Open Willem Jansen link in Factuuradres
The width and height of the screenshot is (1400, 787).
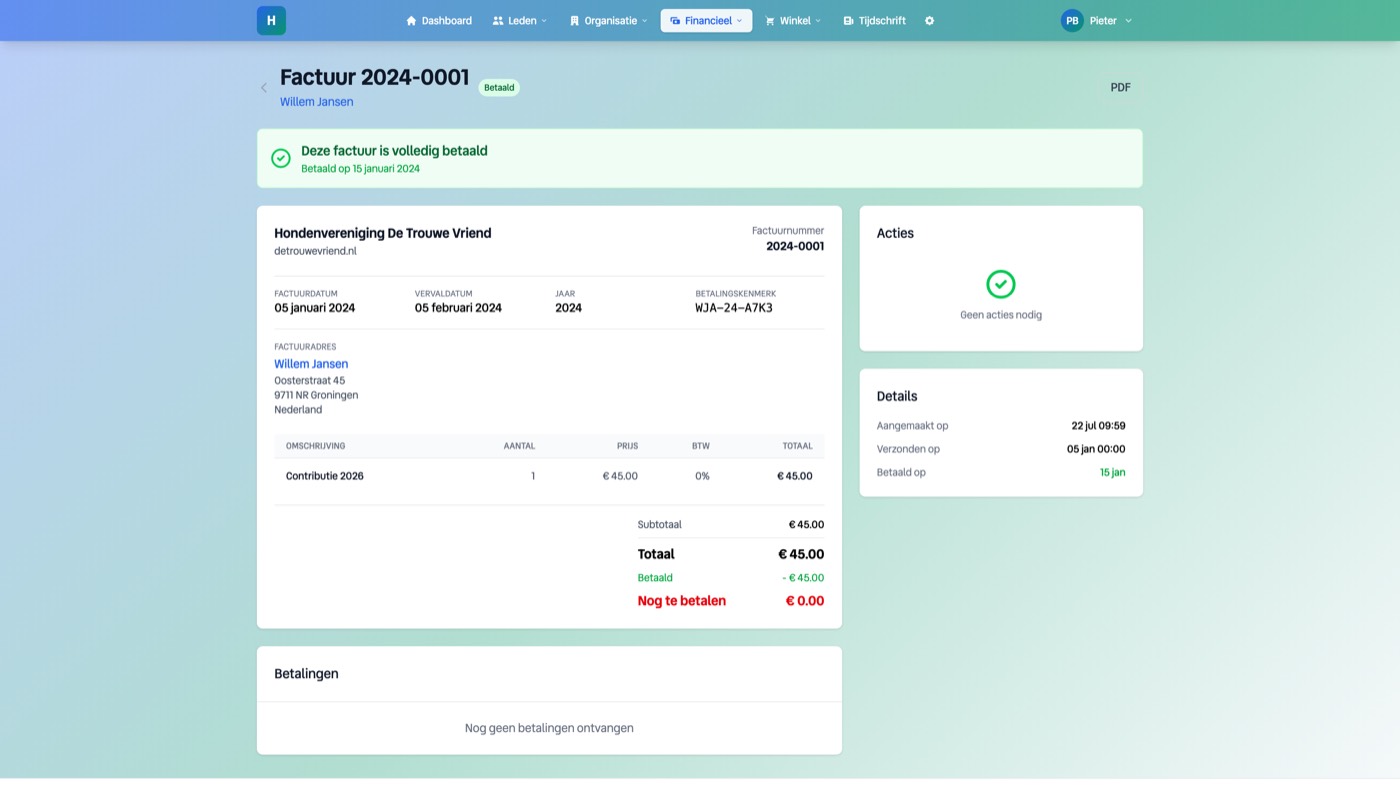(x=311, y=364)
